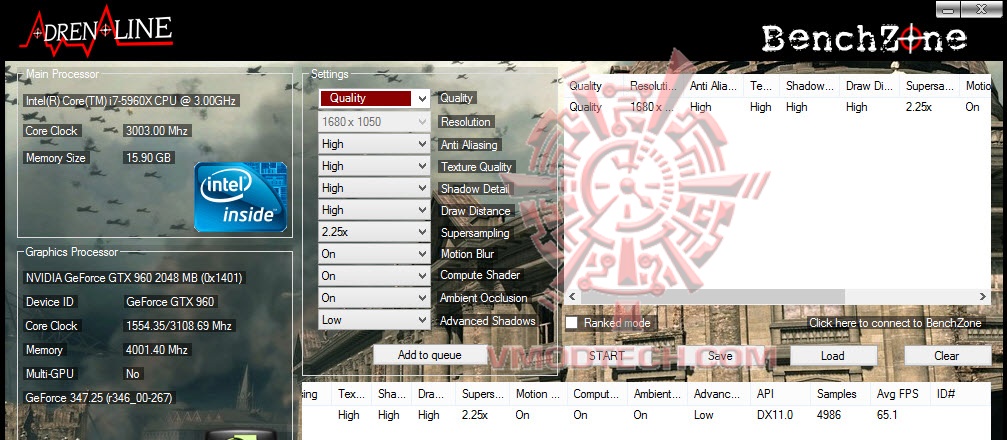Click the Anti Alia... column header in queue
1007x440 pixels.
coord(713,86)
